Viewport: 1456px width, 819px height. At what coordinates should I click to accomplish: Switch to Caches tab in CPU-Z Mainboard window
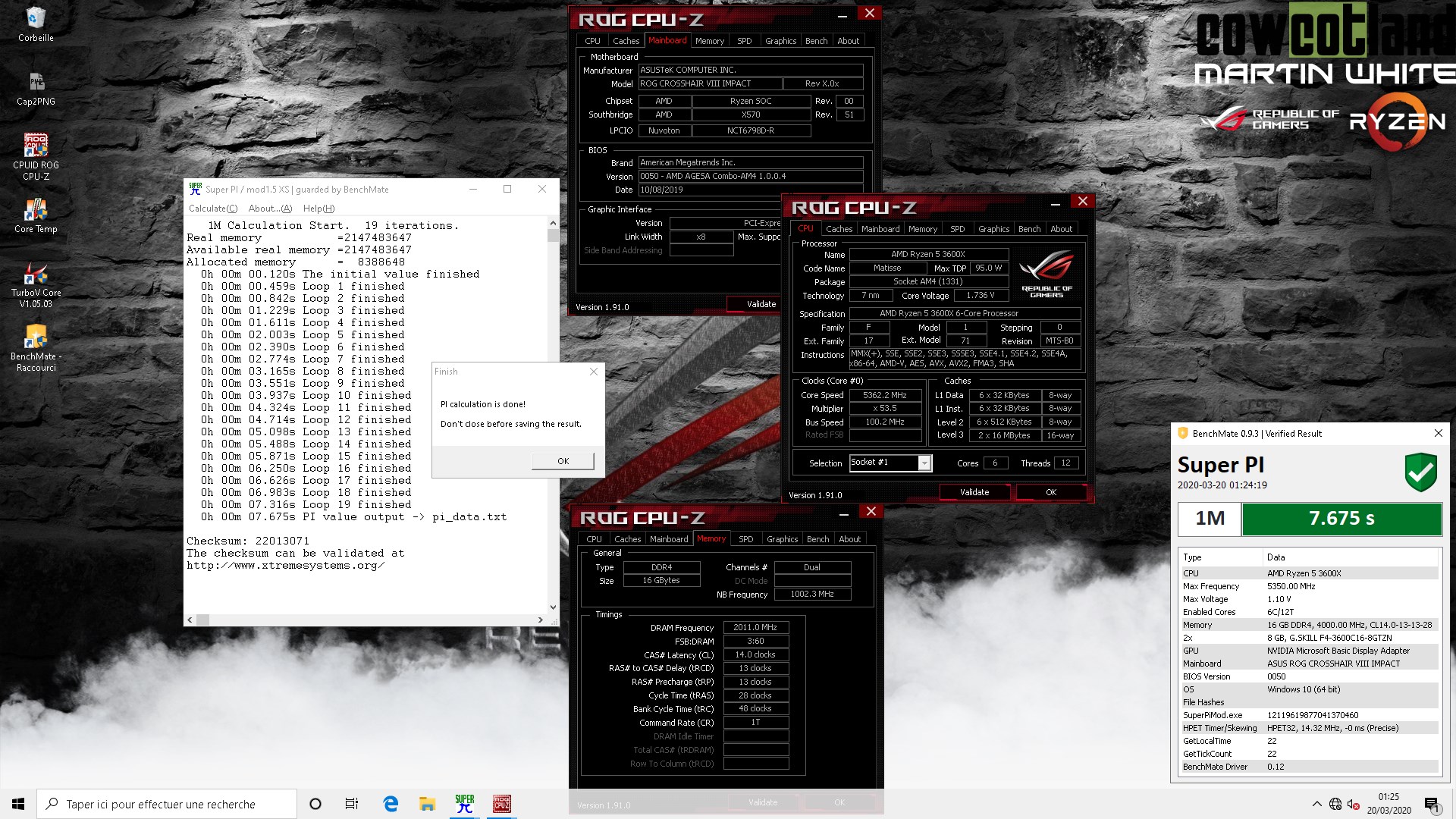[626, 41]
